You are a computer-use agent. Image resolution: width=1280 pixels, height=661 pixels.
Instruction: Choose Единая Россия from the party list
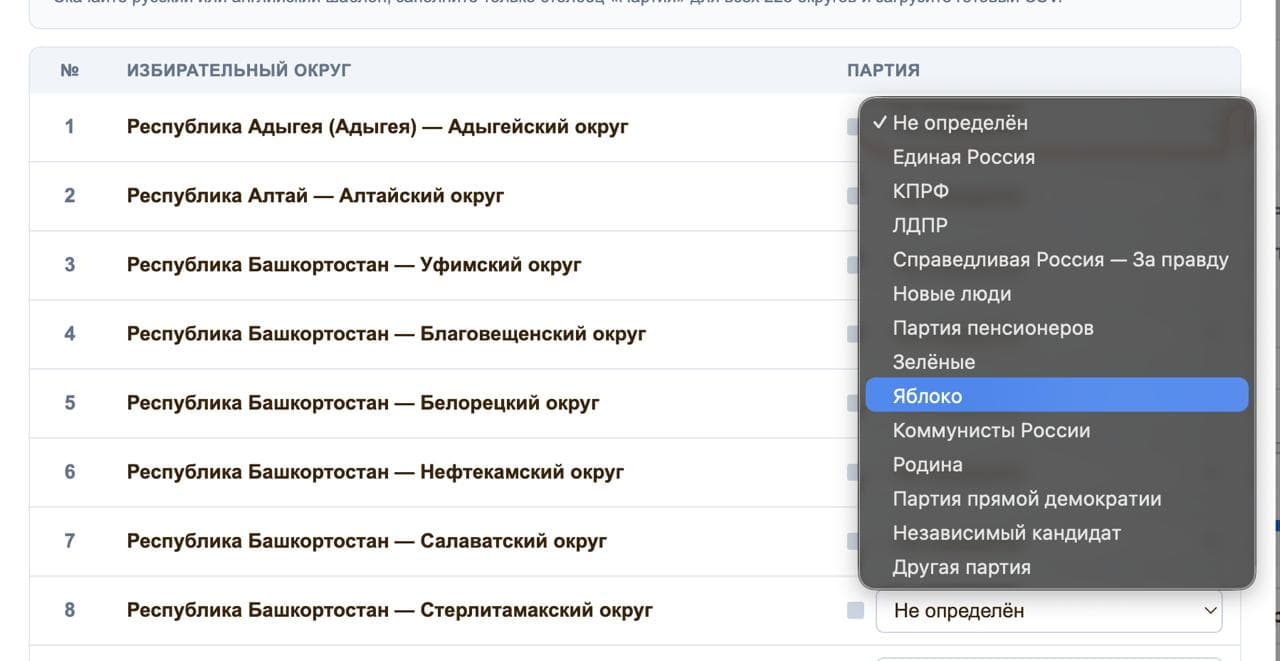pos(1057,157)
